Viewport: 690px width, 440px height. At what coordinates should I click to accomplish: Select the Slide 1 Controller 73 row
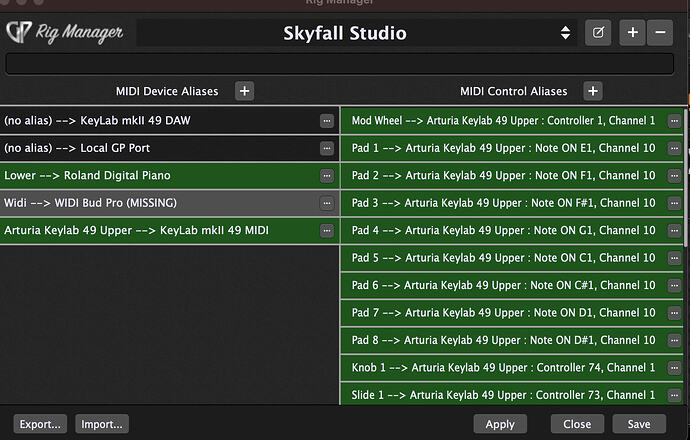point(512,394)
